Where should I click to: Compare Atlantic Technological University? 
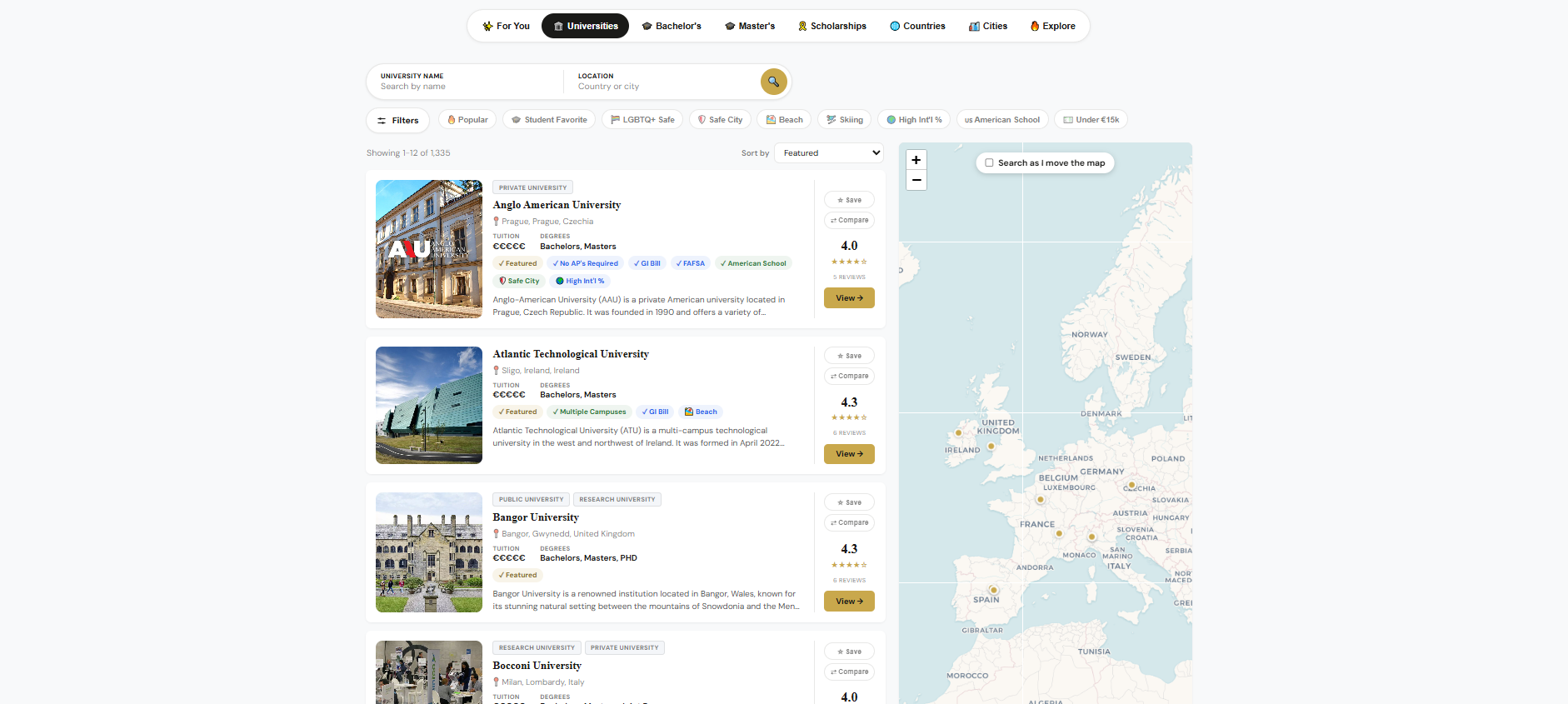[x=849, y=376]
